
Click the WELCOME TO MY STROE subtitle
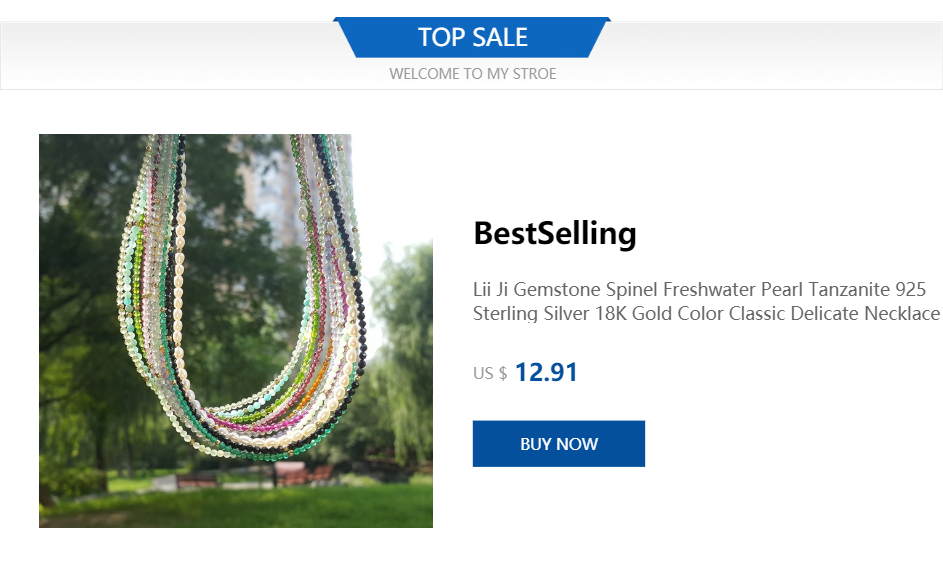(x=472, y=74)
